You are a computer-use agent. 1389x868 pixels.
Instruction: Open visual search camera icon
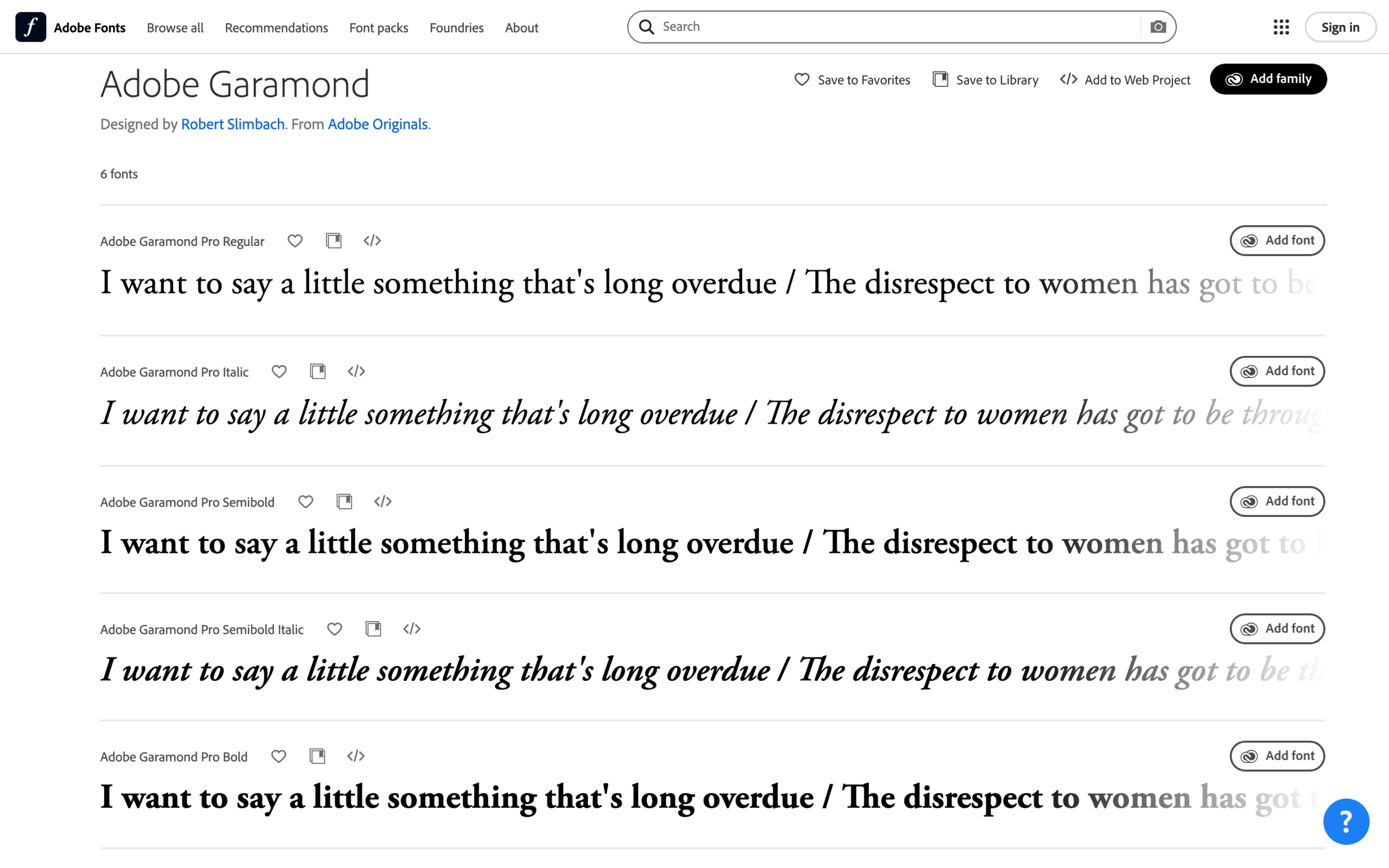point(1158,27)
